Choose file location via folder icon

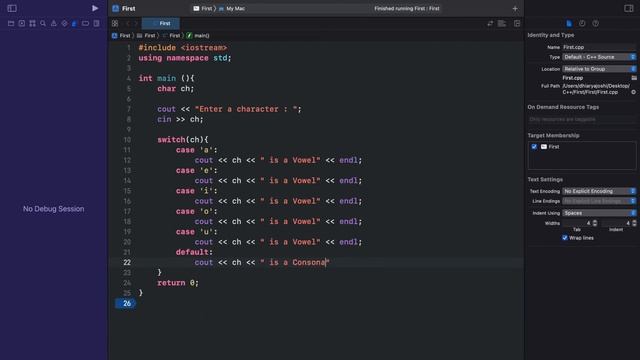[634, 78]
